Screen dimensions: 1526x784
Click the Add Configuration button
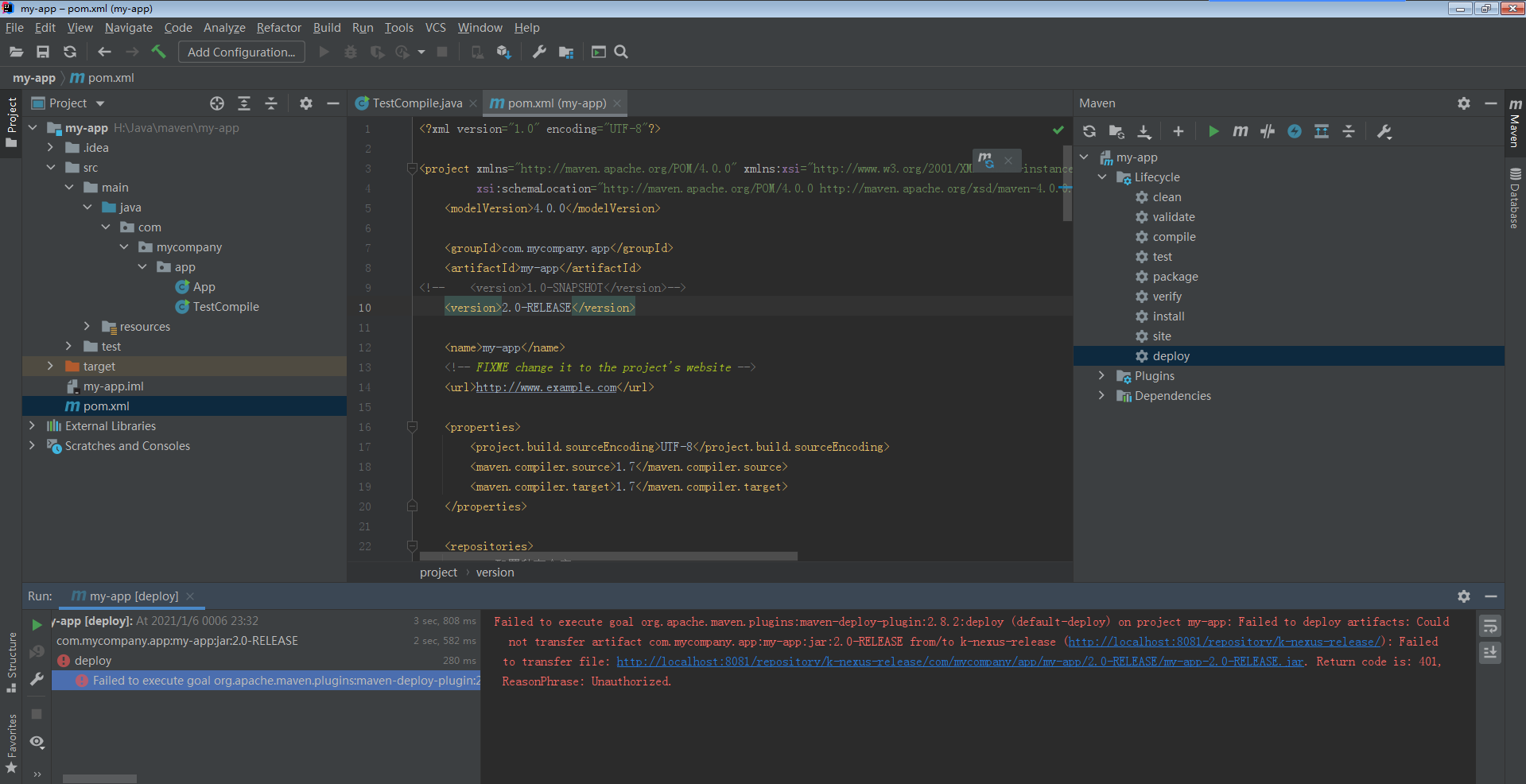241,52
